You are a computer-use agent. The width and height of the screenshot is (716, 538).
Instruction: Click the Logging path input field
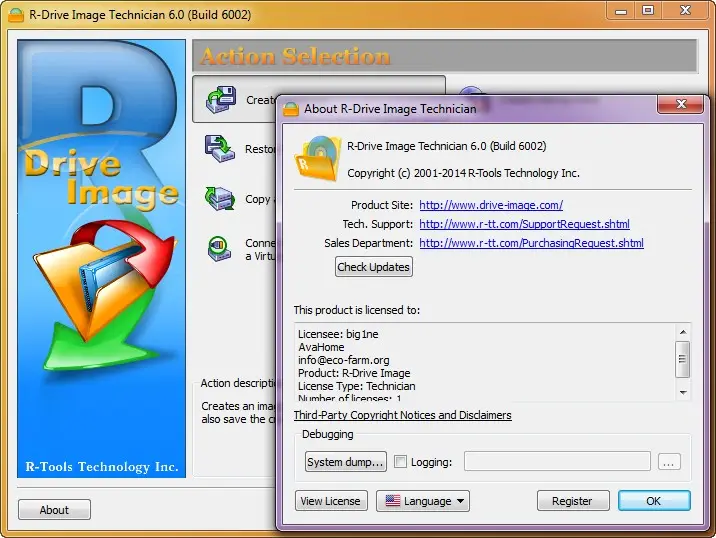tap(557, 461)
